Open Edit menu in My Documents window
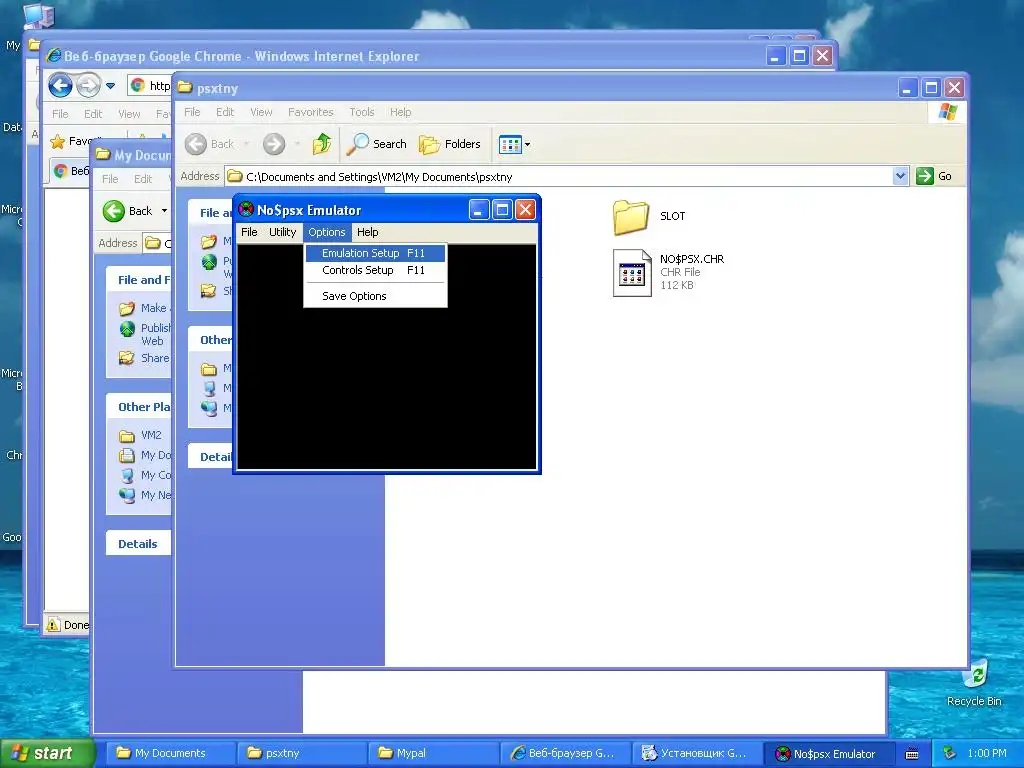This screenshot has width=1024, height=768. tap(142, 179)
